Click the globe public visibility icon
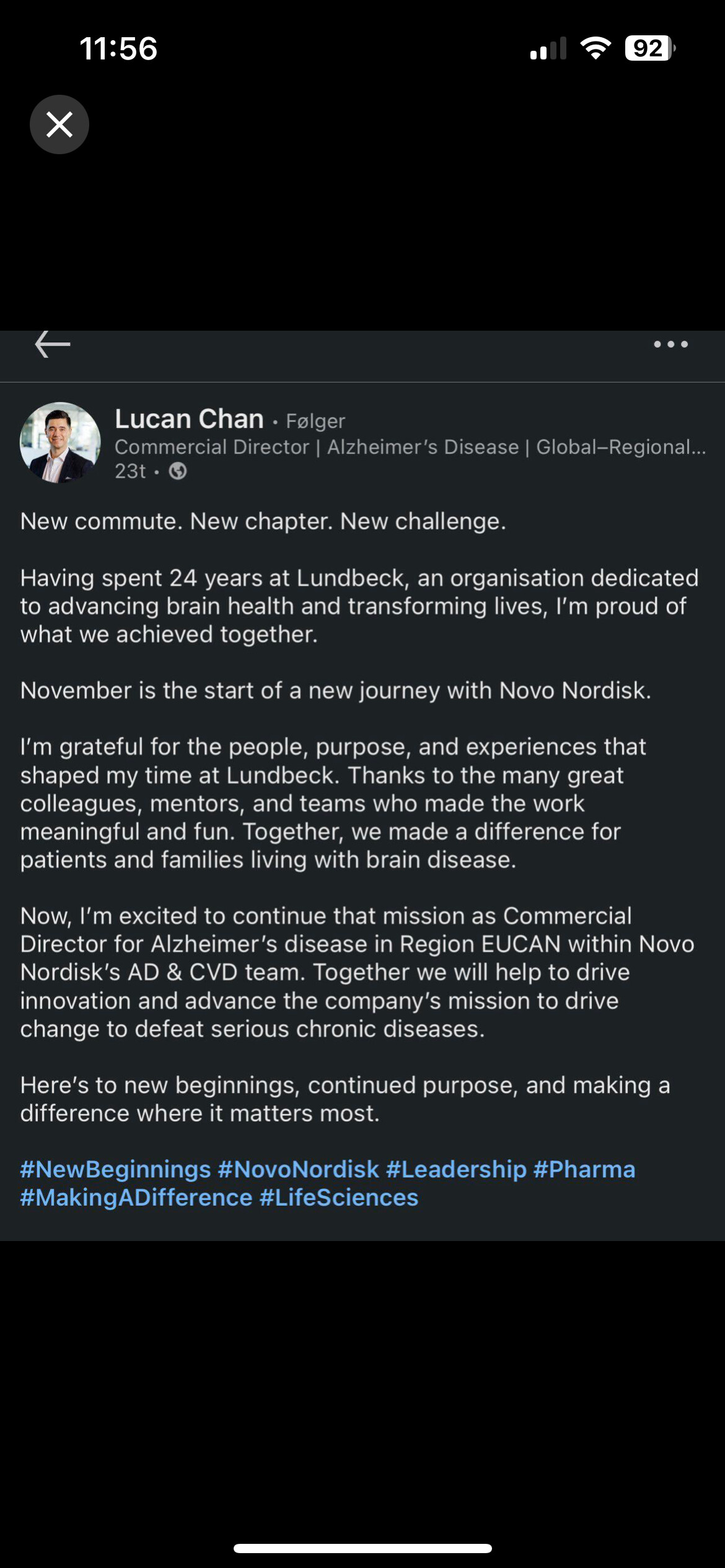The height and width of the screenshot is (1568, 725). coord(178,472)
